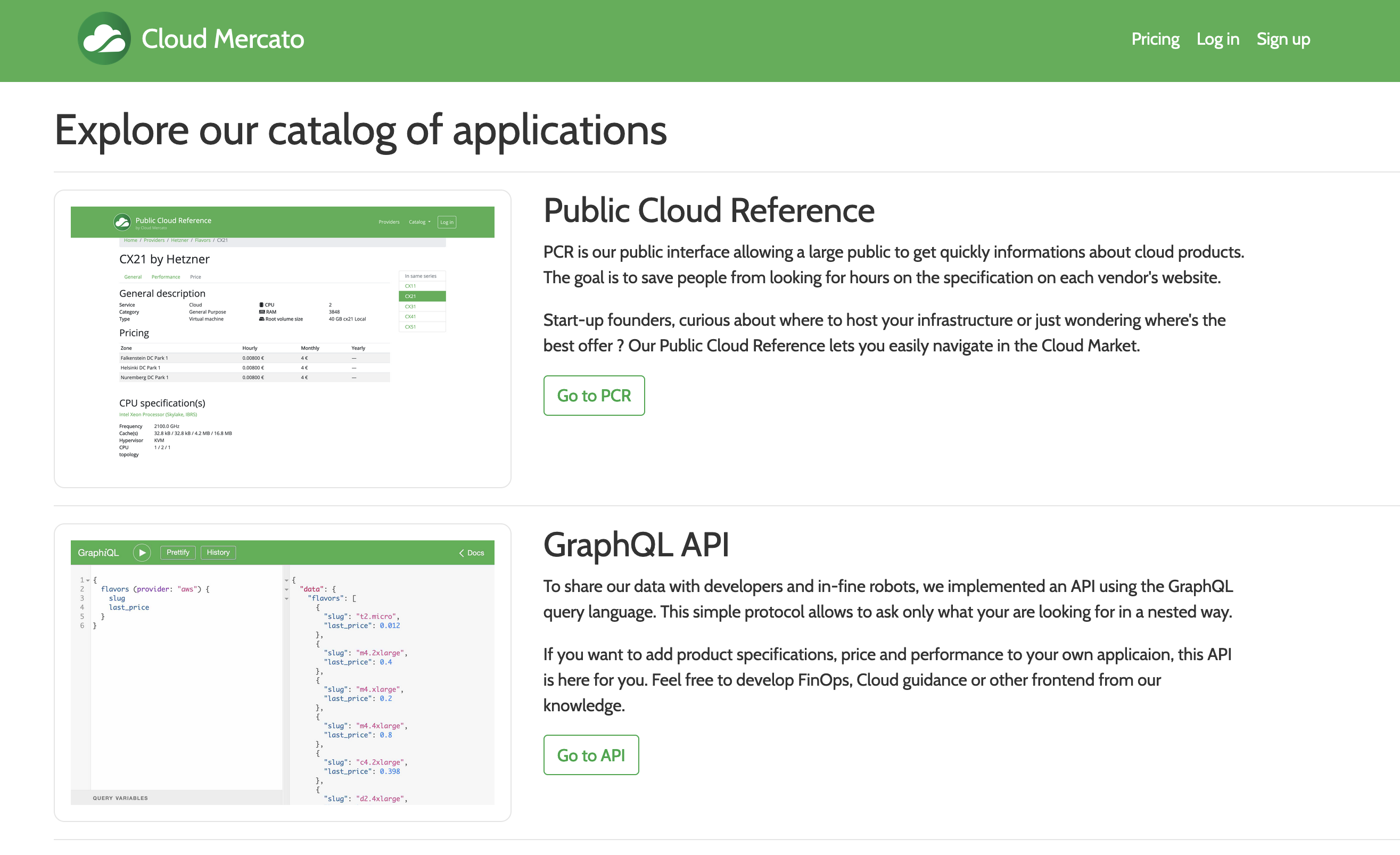Click the Nuremberg DC Park 1 row

(x=254, y=377)
